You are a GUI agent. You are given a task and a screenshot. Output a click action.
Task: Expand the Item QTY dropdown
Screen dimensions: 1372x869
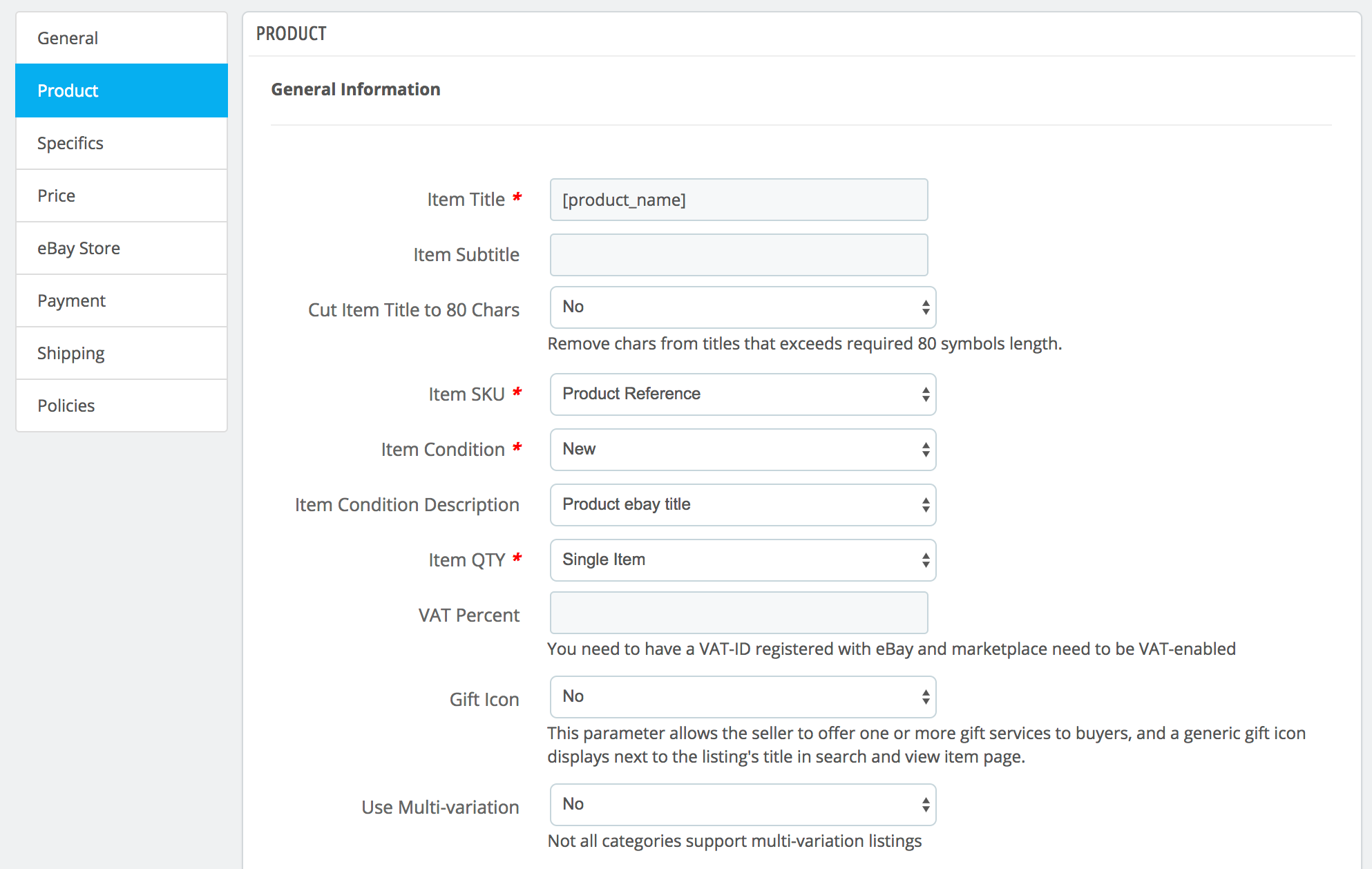pos(743,560)
